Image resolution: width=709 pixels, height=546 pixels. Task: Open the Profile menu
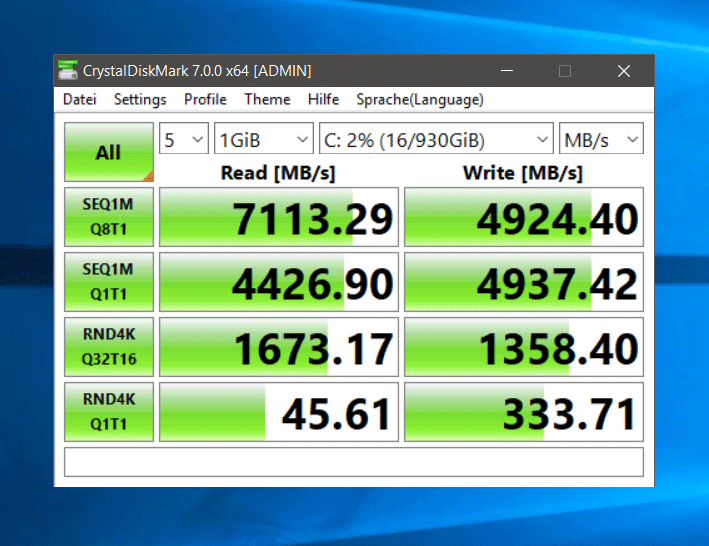(205, 99)
